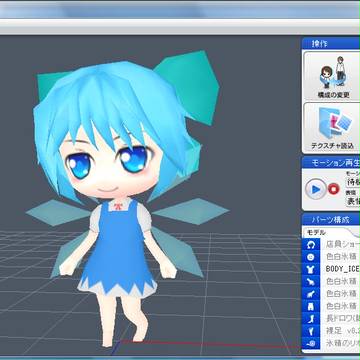Switch to the モデル tab
Screen dimensions: 360x360
click(x=316, y=233)
